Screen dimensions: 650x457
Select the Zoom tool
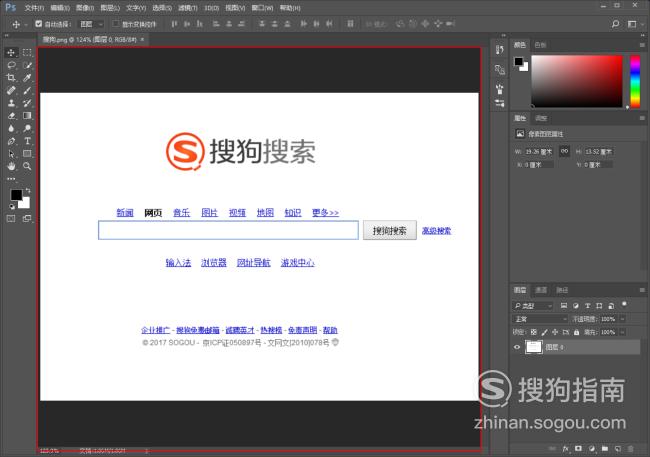pyautogui.click(x=27, y=166)
